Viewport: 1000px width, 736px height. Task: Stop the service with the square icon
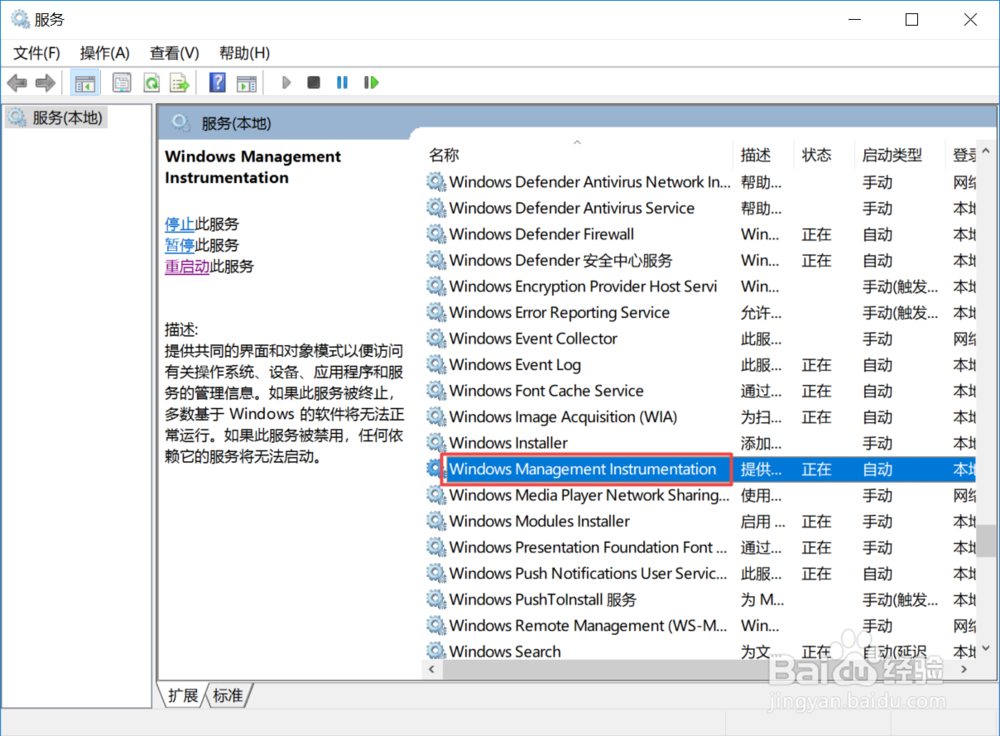click(313, 82)
